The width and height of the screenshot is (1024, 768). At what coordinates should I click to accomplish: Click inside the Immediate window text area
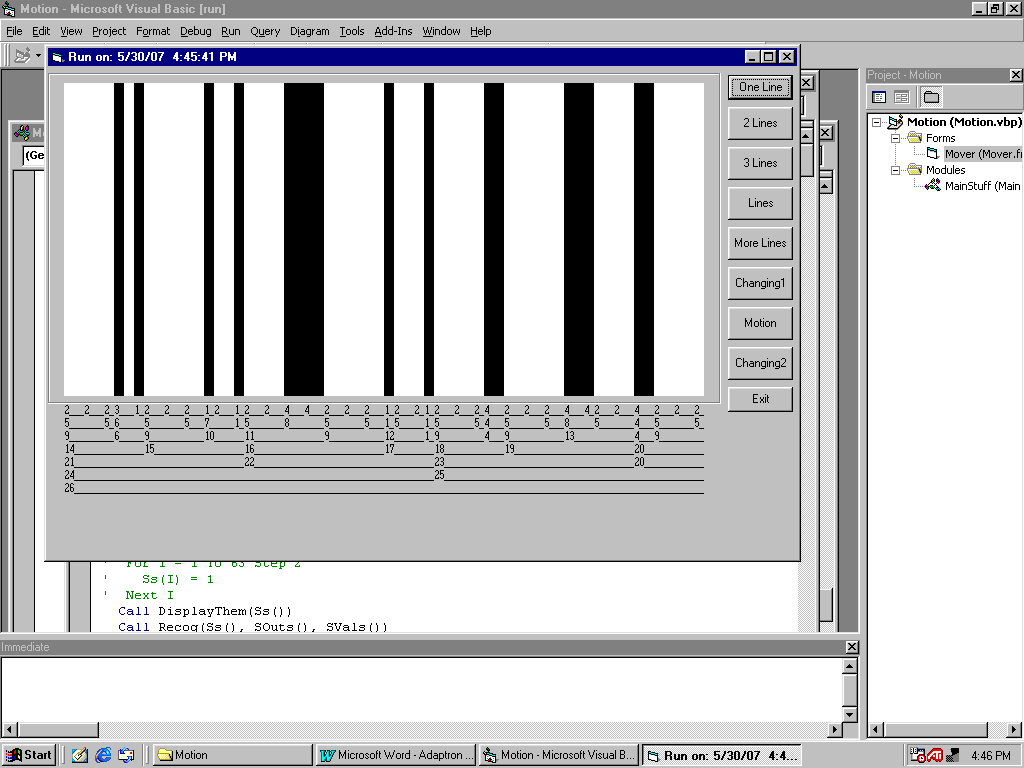[x=421, y=689]
